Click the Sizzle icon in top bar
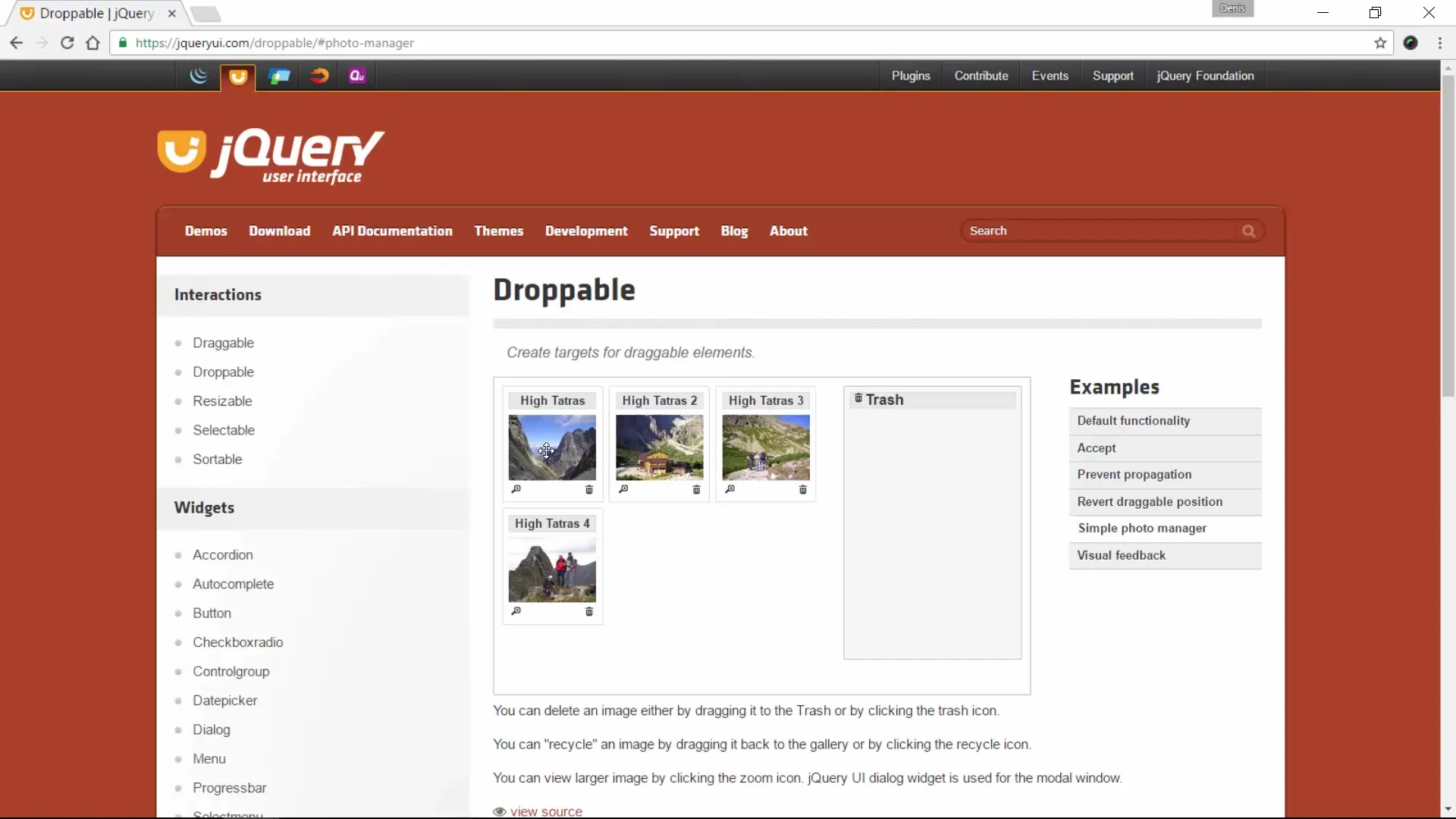This screenshot has height=819, width=1456. [319, 76]
